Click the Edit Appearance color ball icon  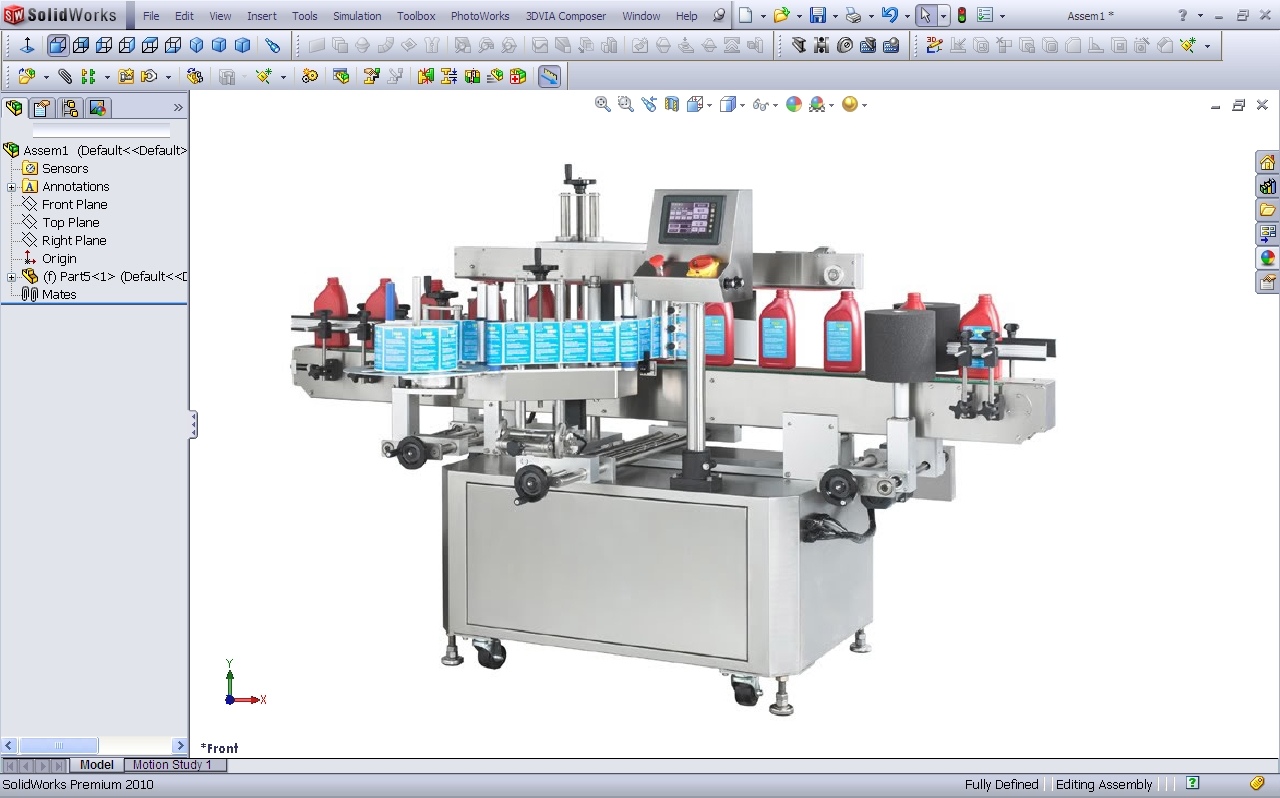793,104
